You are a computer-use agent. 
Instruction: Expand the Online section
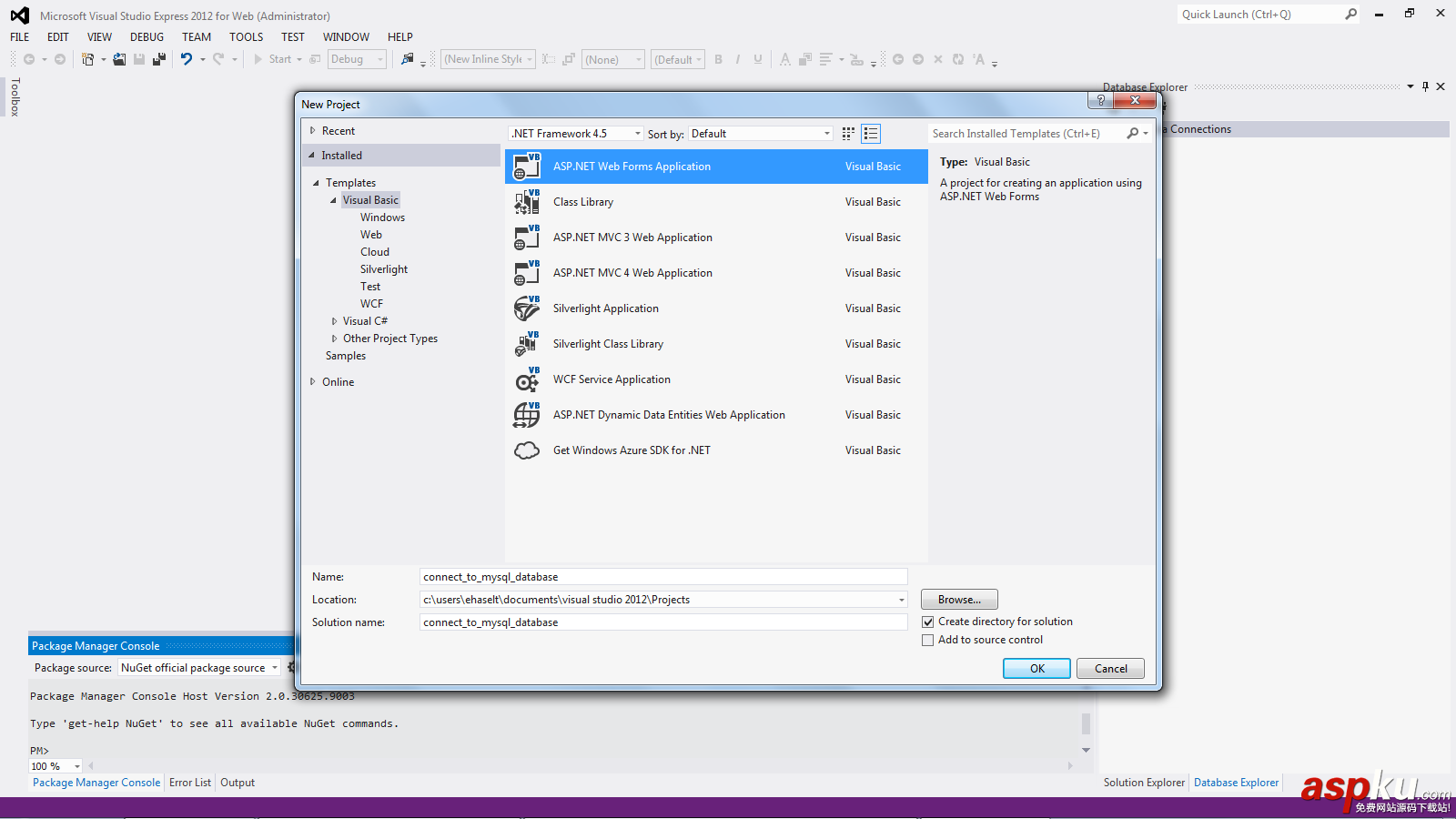pyautogui.click(x=313, y=382)
